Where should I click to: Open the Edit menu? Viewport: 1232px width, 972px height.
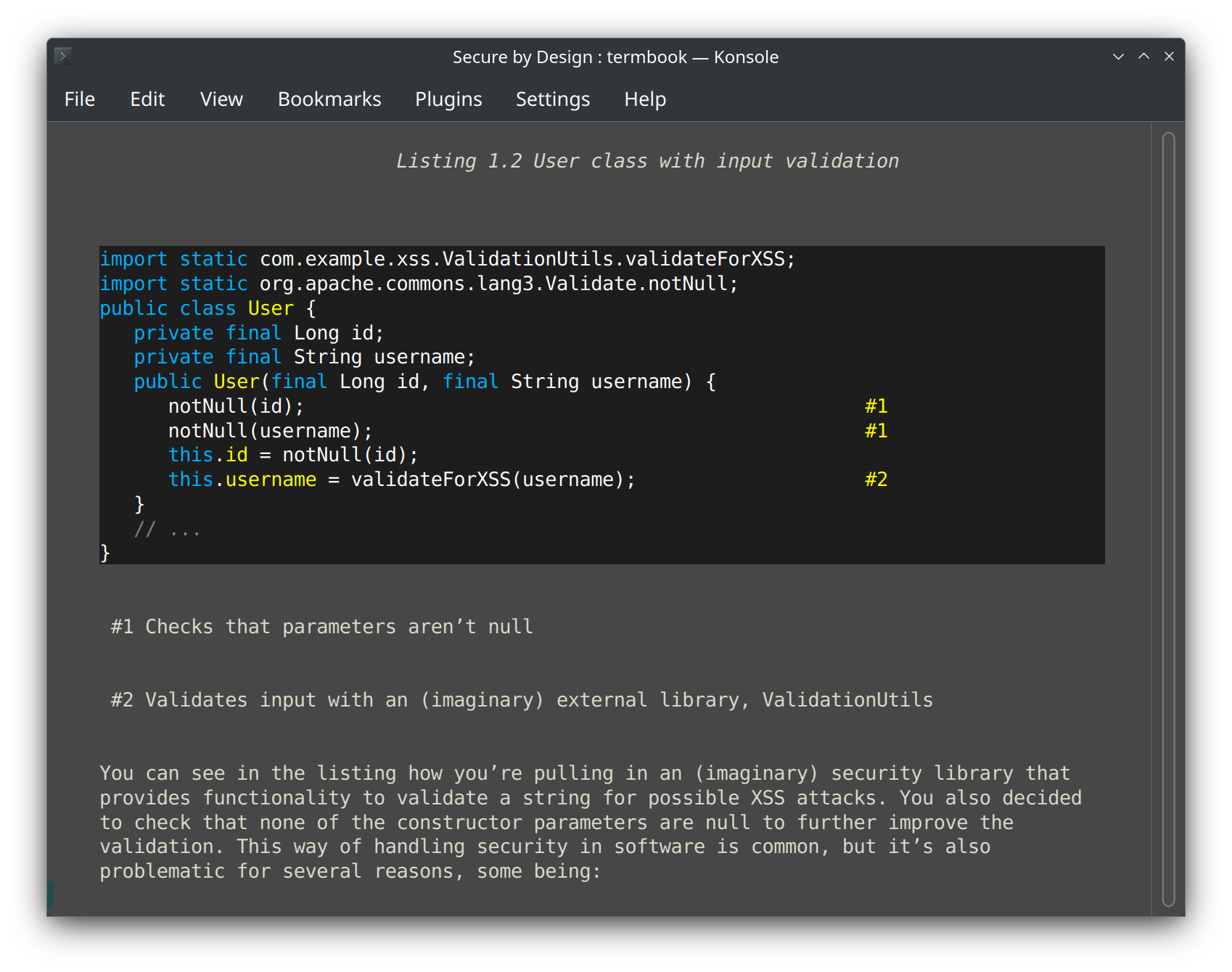point(147,99)
